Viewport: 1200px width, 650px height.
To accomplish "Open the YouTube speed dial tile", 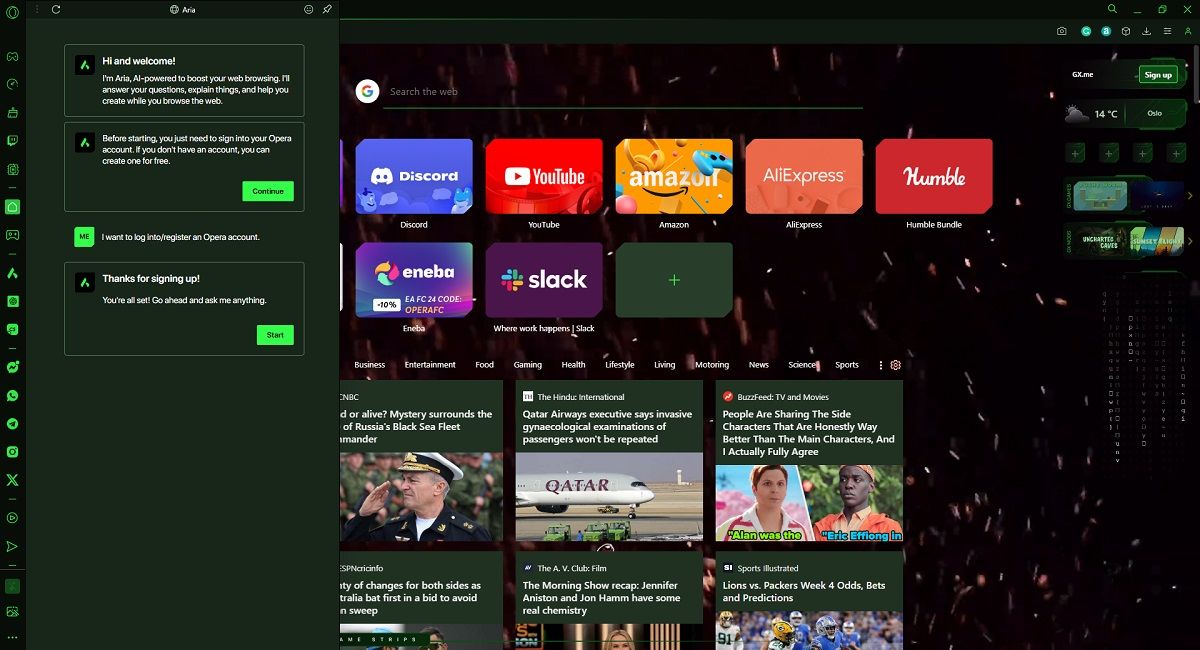I will click(x=544, y=177).
